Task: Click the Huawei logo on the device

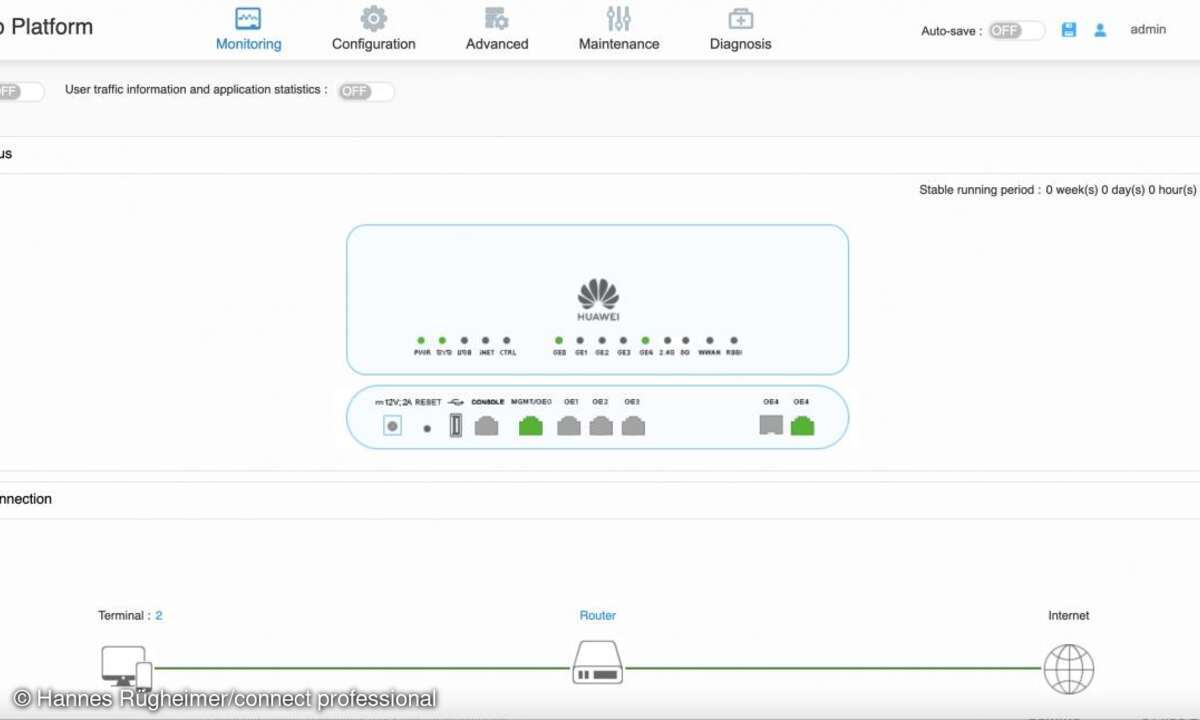Action: [x=598, y=300]
